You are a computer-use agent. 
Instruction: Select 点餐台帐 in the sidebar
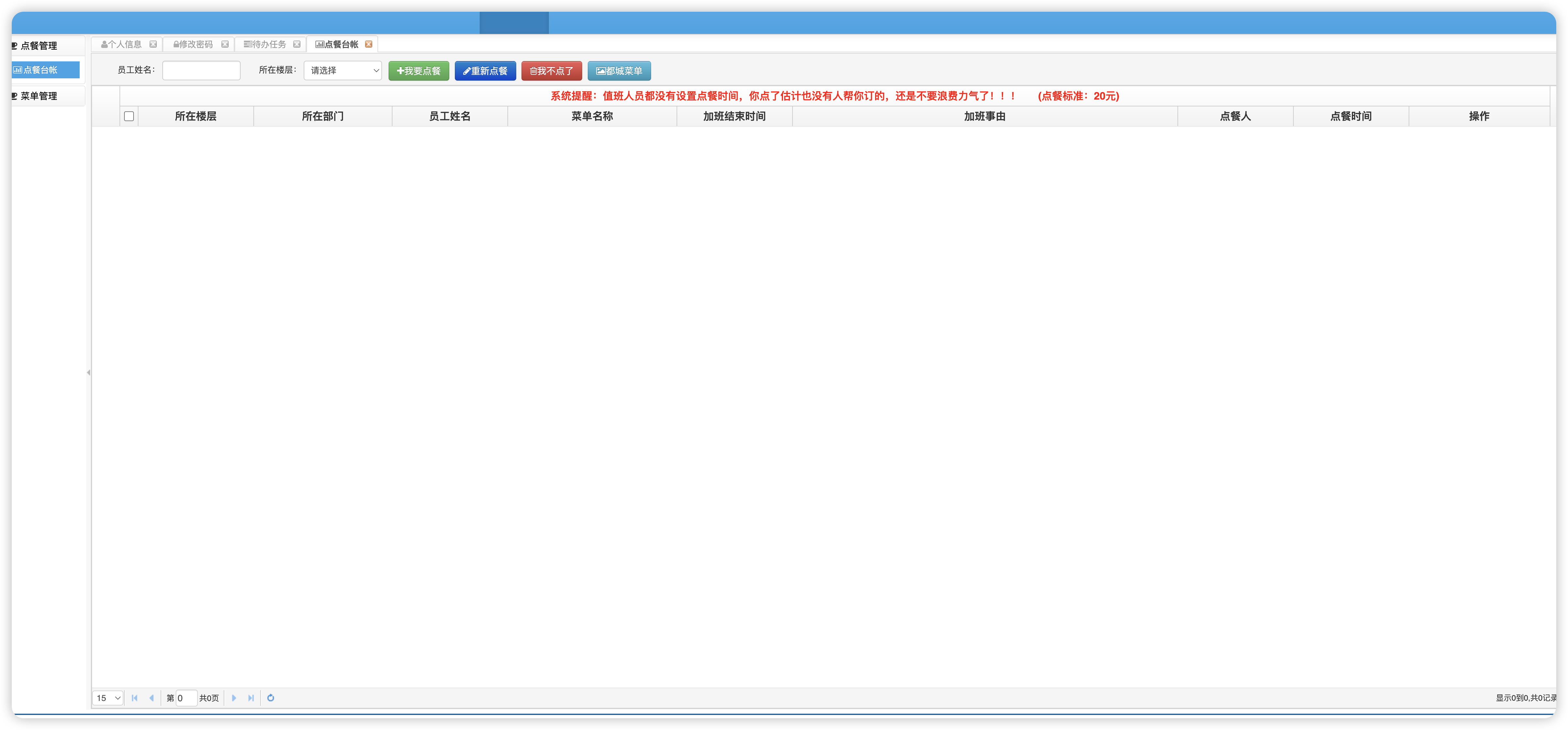[46, 70]
